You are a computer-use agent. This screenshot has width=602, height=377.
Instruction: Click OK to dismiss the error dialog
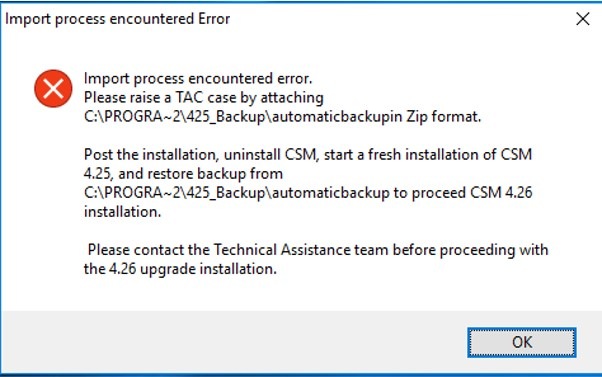pos(521,342)
